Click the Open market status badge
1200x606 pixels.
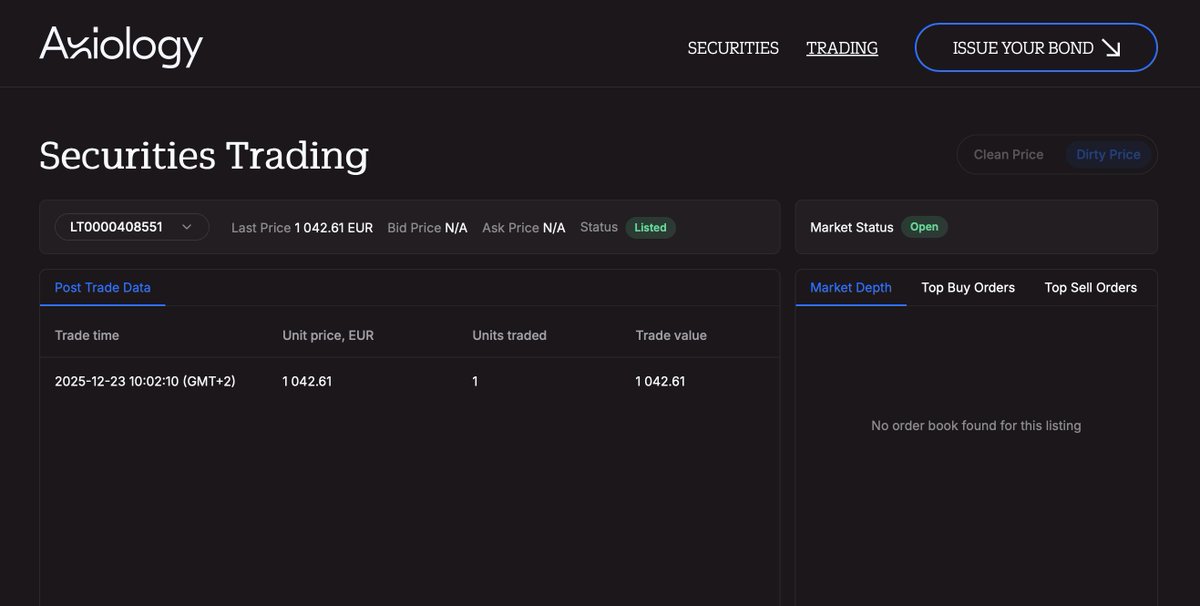point(924,227)
